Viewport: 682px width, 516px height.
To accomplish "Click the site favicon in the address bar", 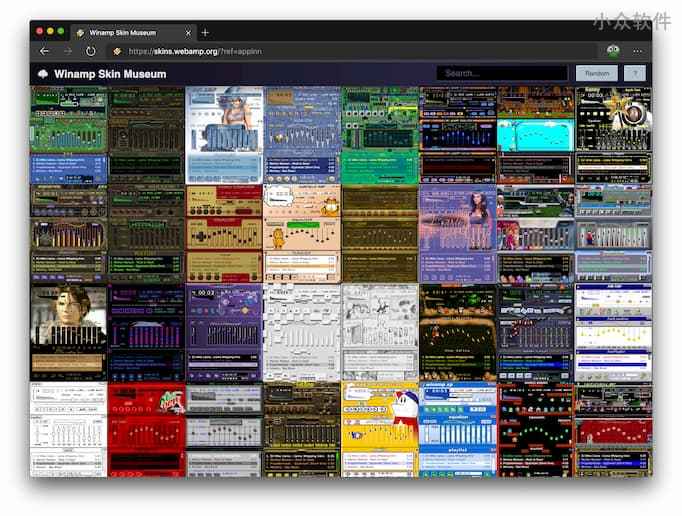I will pos(117,51).
